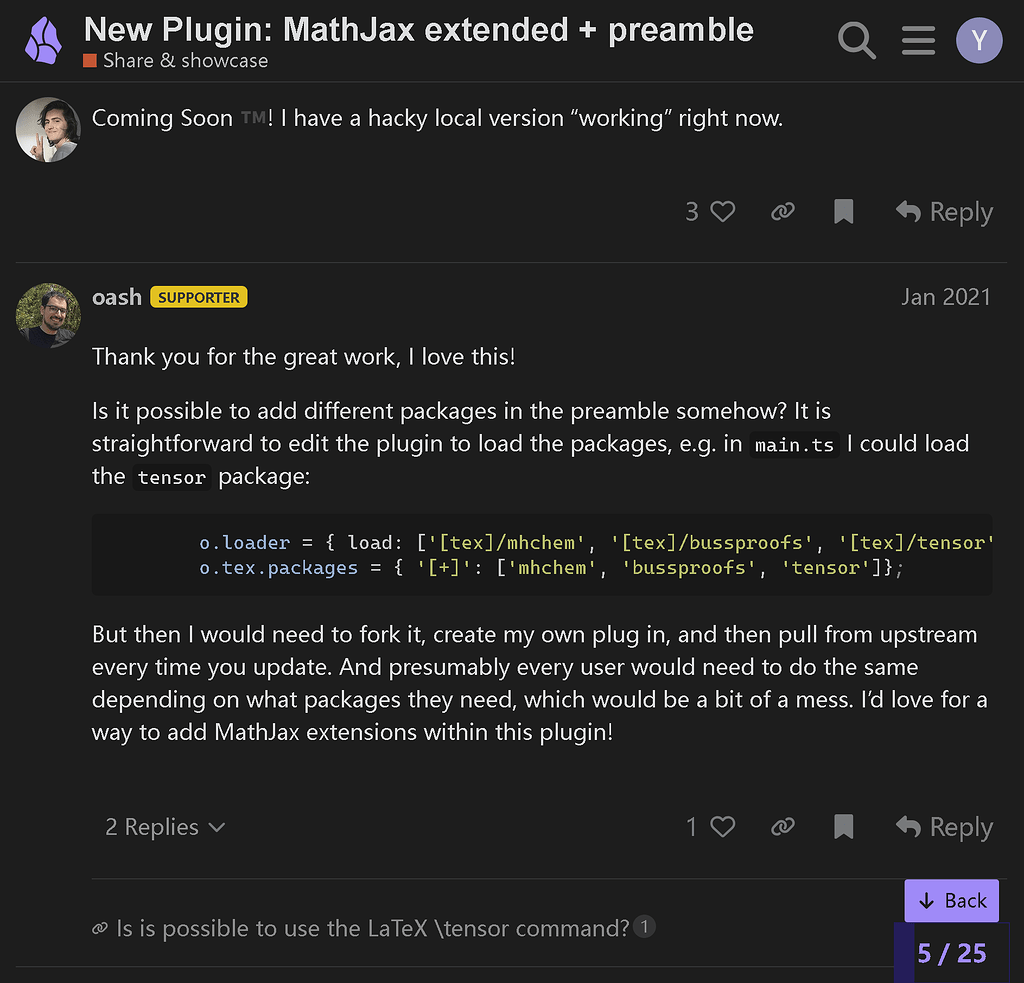This screenshot has width=1024, height=983.
Task: Open the hamburger menu icon
Action: (x=918, y=40)
